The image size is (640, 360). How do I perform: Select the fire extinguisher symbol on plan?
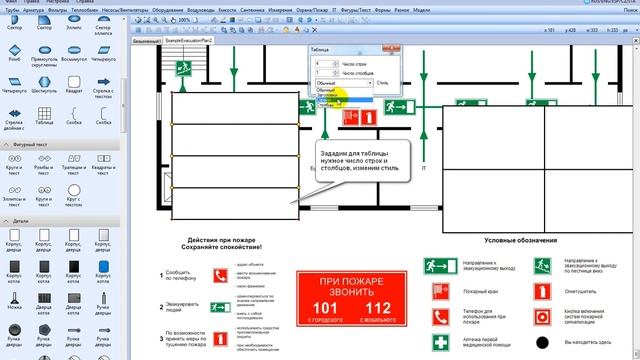coord(368,118)
